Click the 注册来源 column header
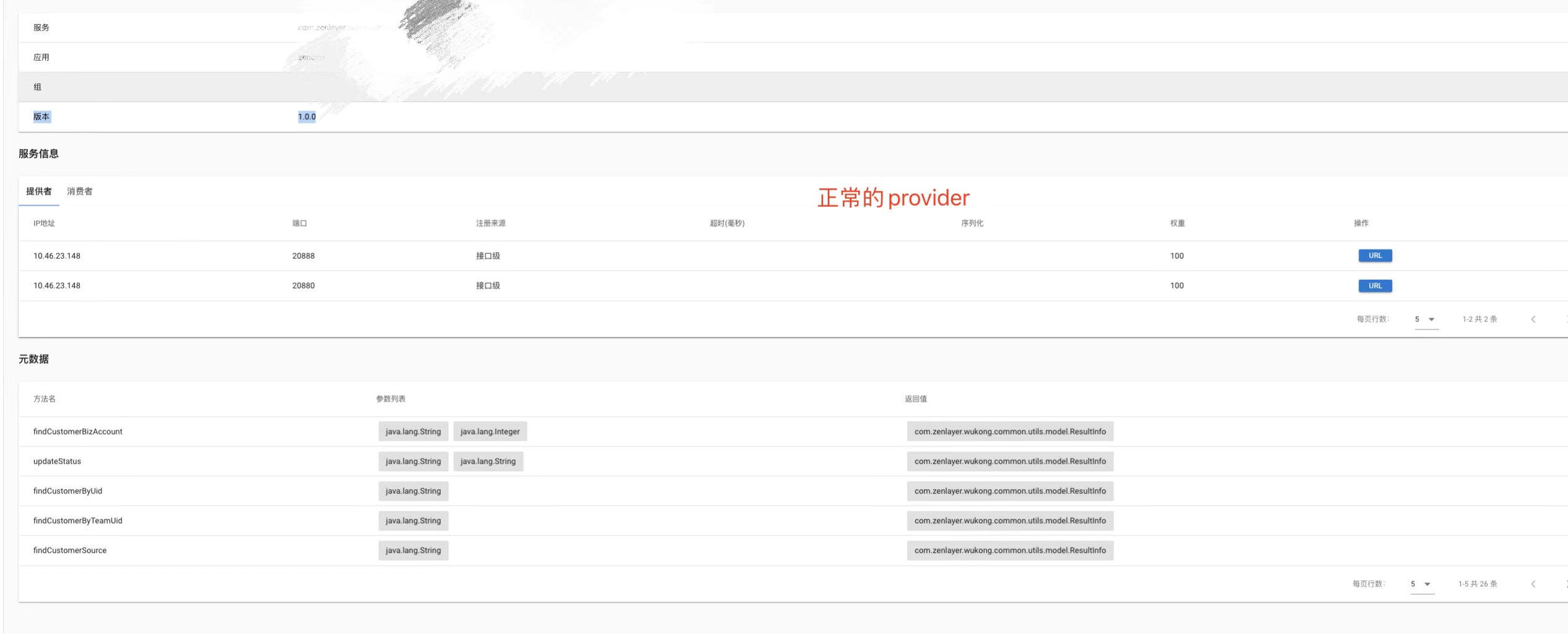 pyautogui.click(x=491, y=224)
